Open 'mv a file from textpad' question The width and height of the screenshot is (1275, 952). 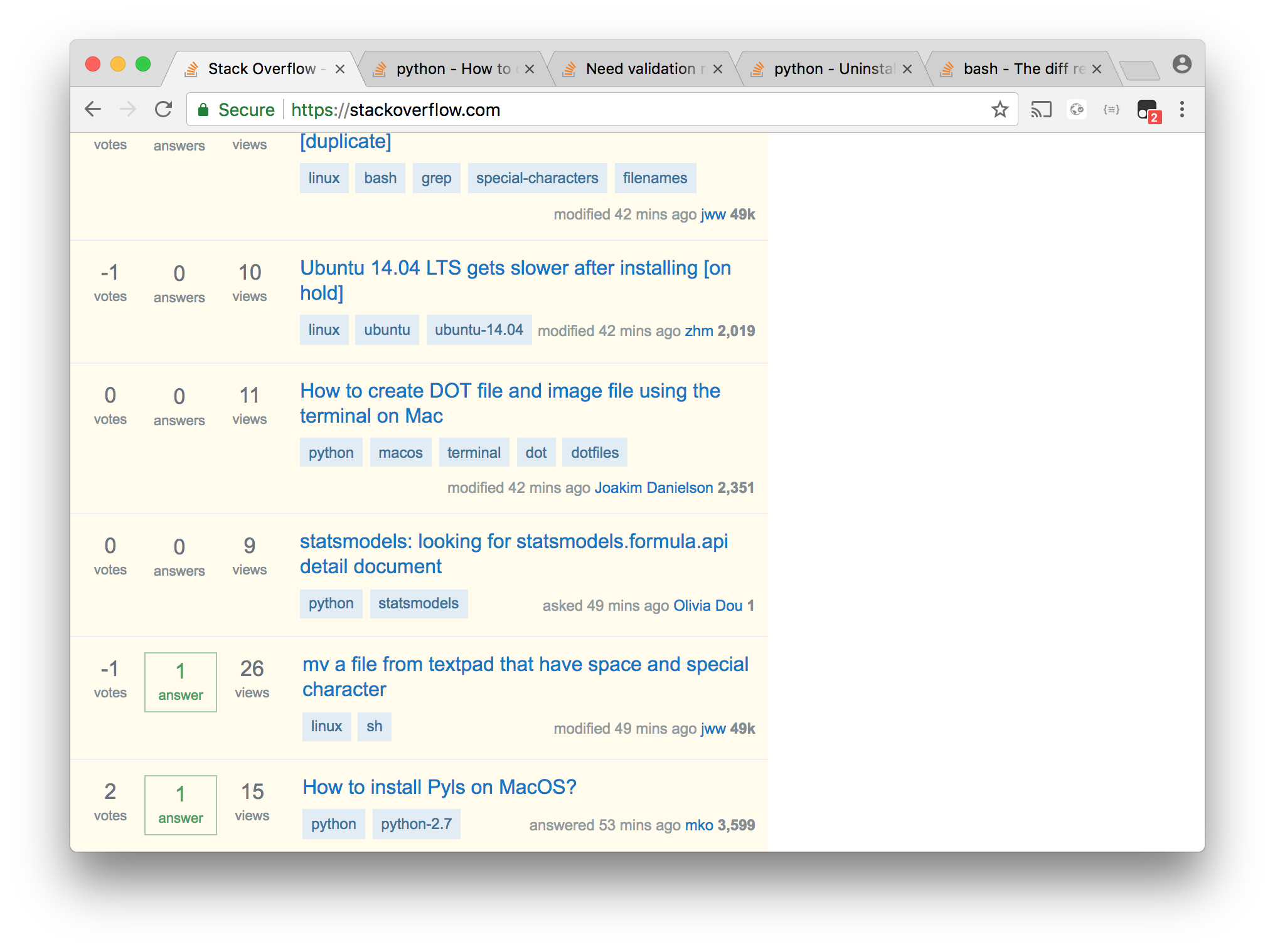pos(525,676)
